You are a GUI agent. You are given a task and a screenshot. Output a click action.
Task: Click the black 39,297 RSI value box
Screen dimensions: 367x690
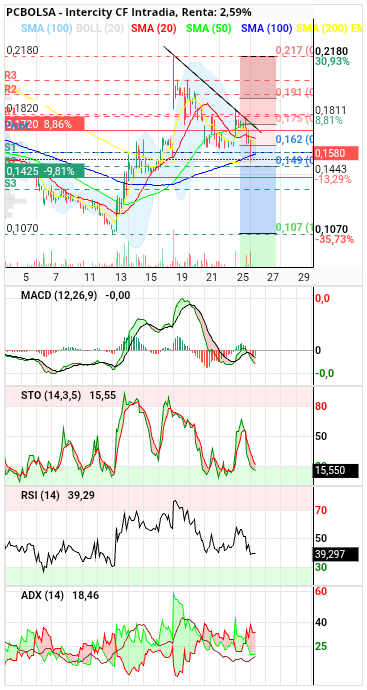336,554
